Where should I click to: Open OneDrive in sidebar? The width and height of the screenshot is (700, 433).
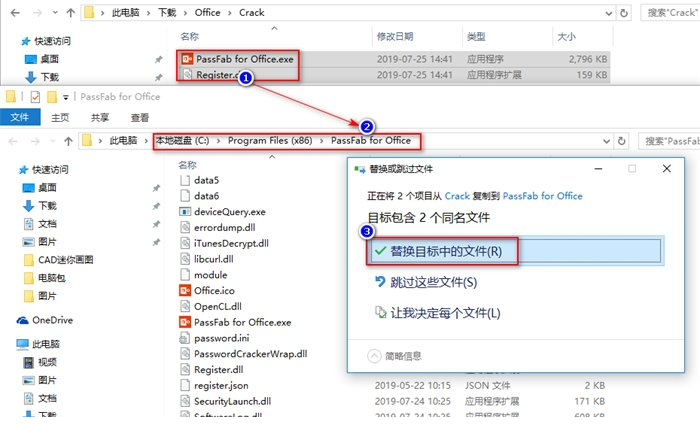pyautogui.click(x=52, y=320)
